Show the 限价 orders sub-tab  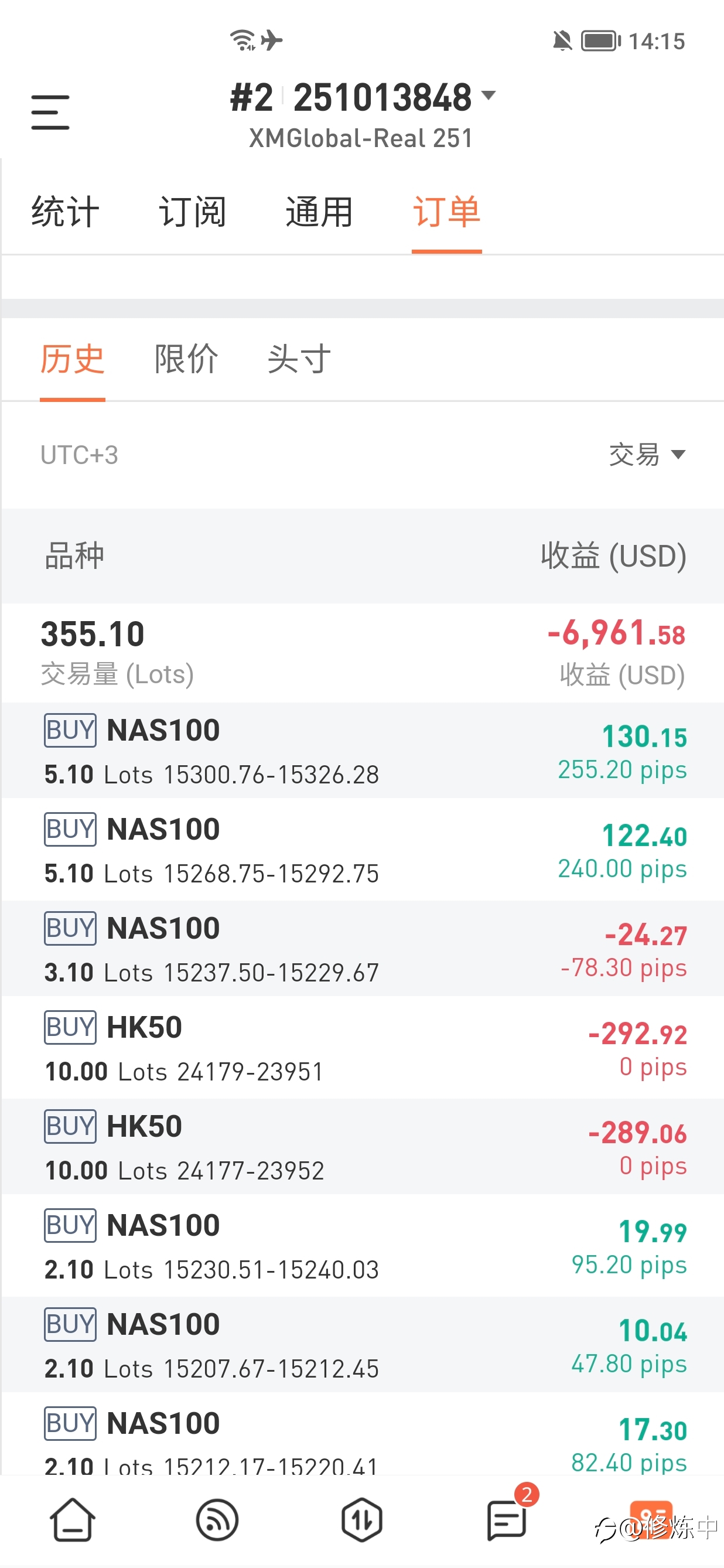pyautogui.click(x=186, y=359)
